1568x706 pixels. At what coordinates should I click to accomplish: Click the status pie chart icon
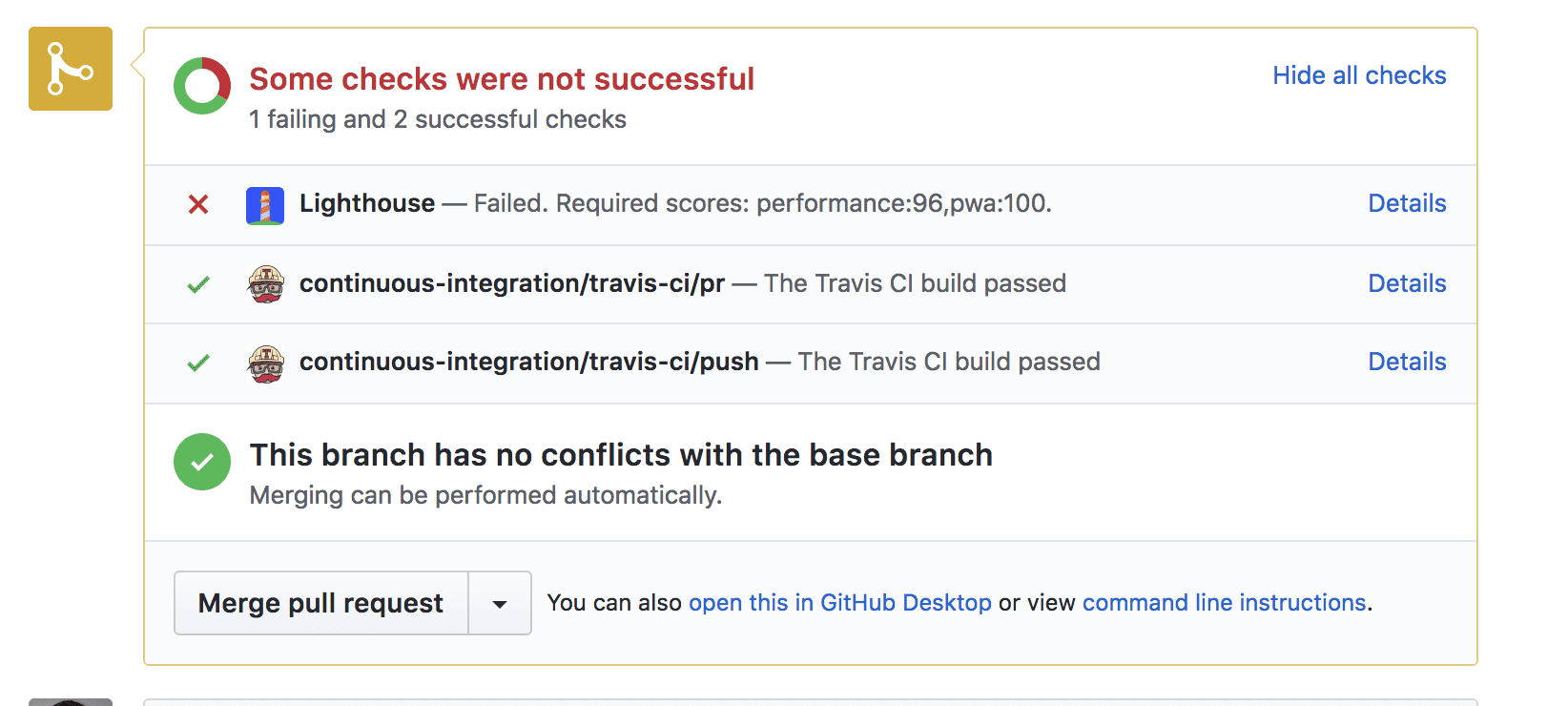pos(202,86)
